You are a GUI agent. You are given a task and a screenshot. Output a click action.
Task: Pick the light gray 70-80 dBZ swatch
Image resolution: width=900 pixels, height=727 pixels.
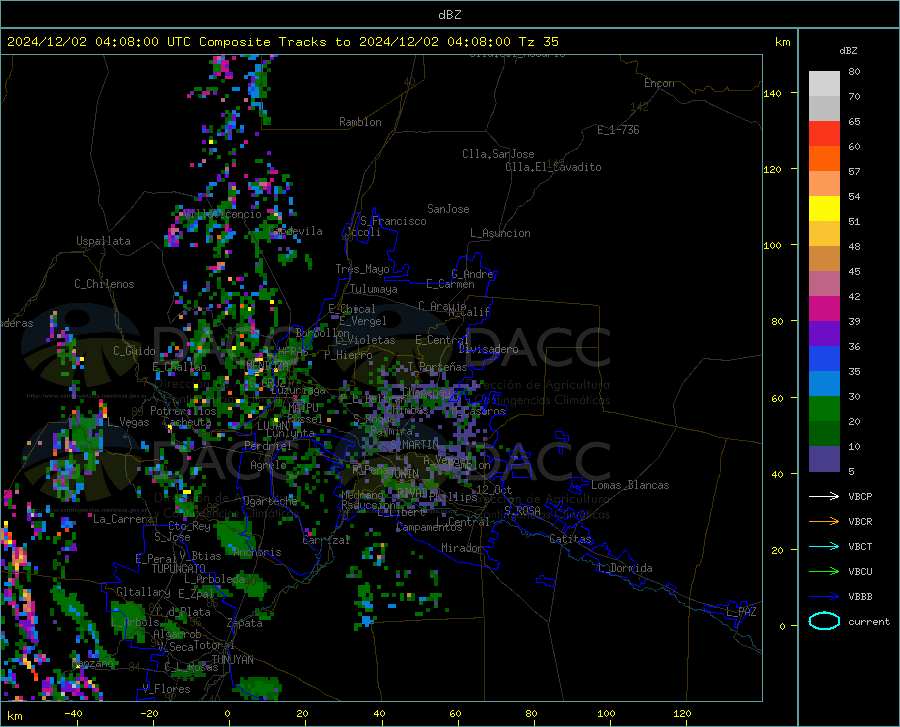pyautogui.click(x=824, y=84)
